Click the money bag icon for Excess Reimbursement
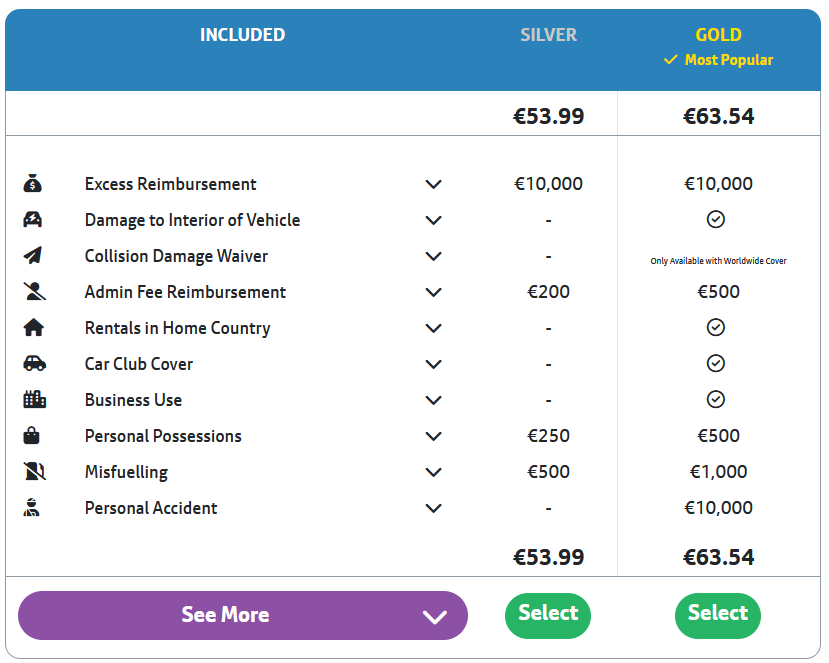Image resolution: width=829 pixels, height=663 pixels. (x=33, y=183)
